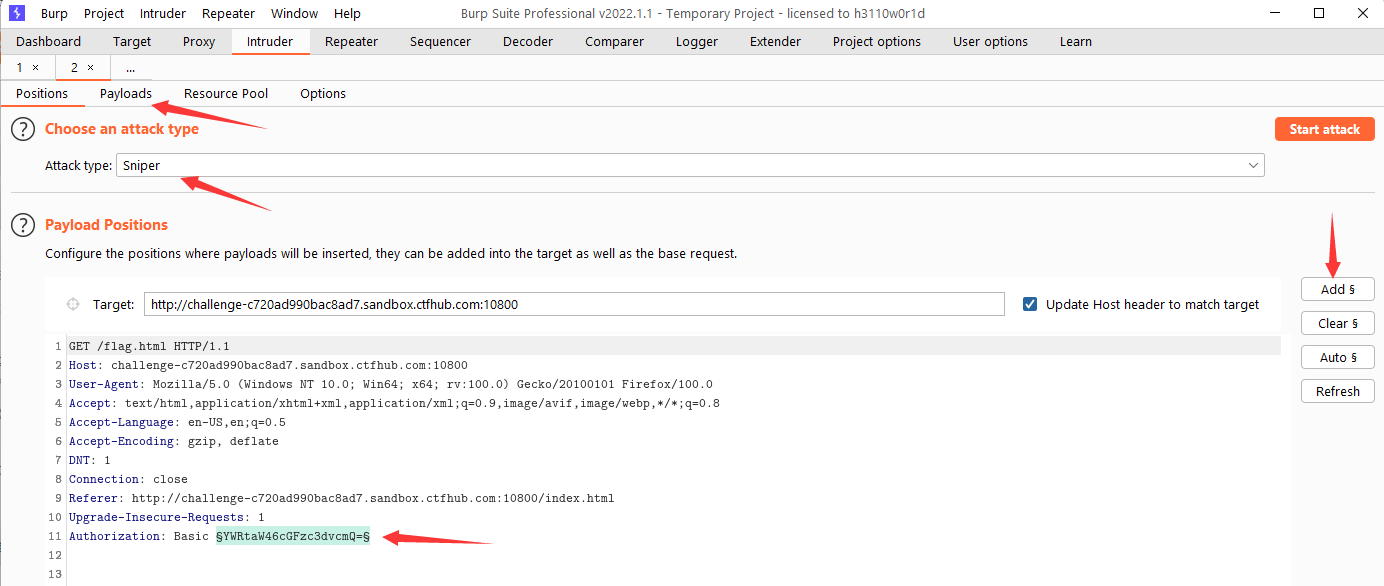1384x586 pixels.
Task: Click the Refresh button
Action: 1338,391
